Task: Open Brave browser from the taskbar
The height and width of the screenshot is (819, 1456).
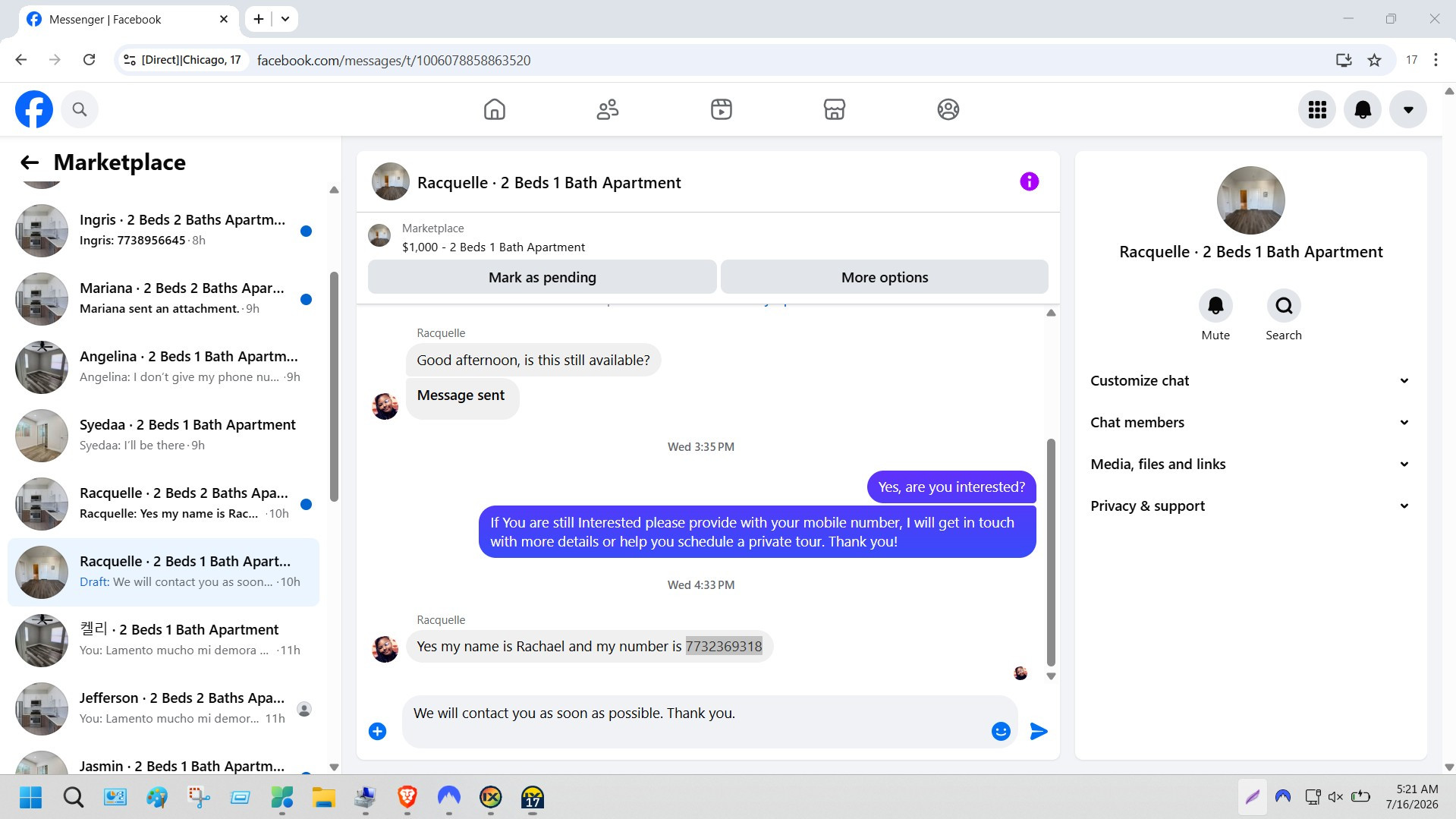Action: pos(407,797)
